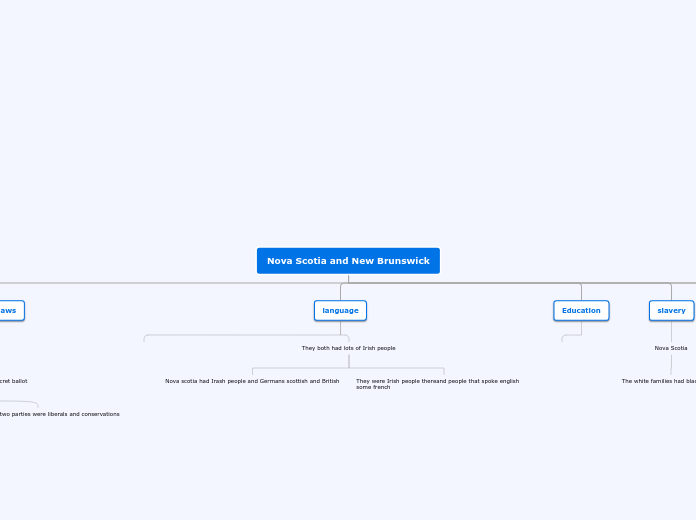Select 'Nova Scotia' under the slavery node
696x520 pixels.
pos(671,348)
